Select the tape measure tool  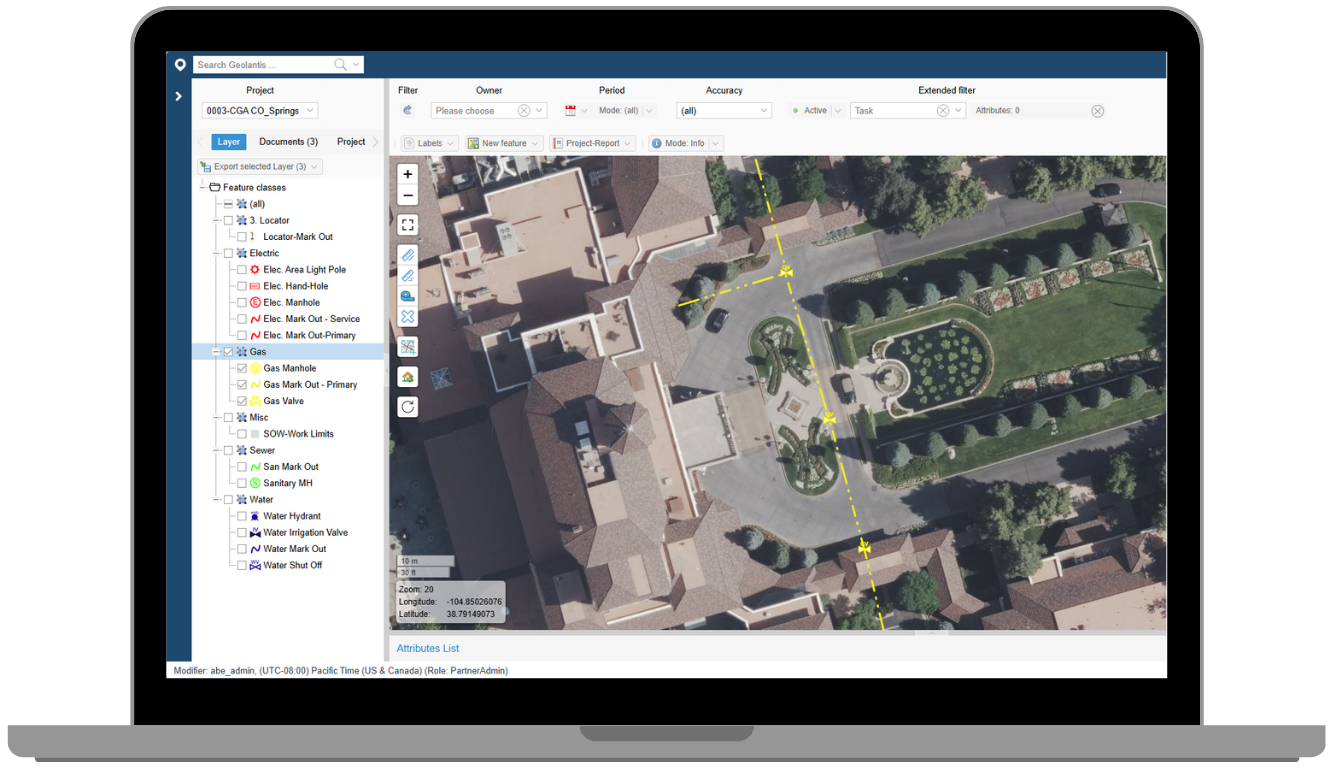(x=407, y=296)
